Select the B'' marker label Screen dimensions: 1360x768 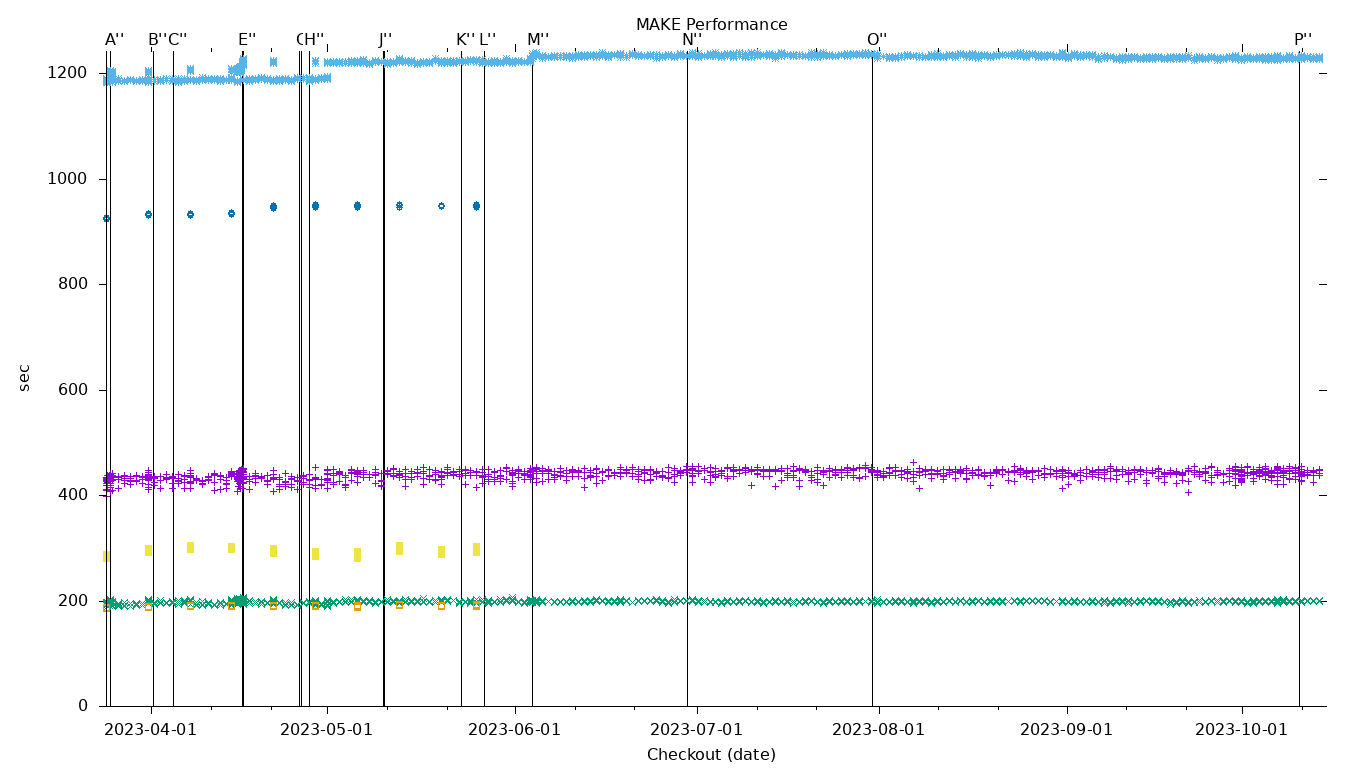pyautogui.click(x=157, y=40)
